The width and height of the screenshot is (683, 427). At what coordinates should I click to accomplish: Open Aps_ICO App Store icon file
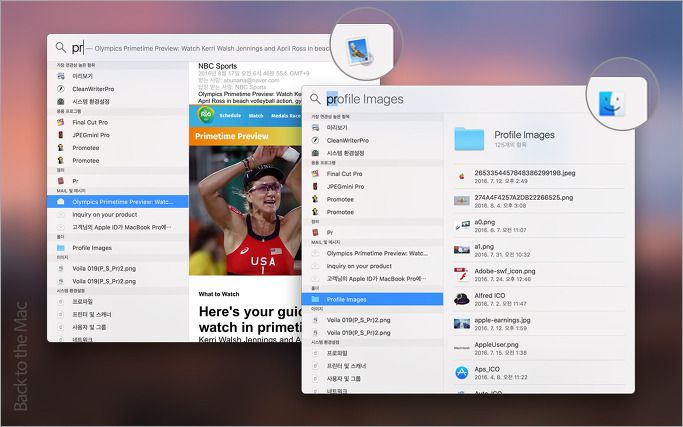pos(539,373)
